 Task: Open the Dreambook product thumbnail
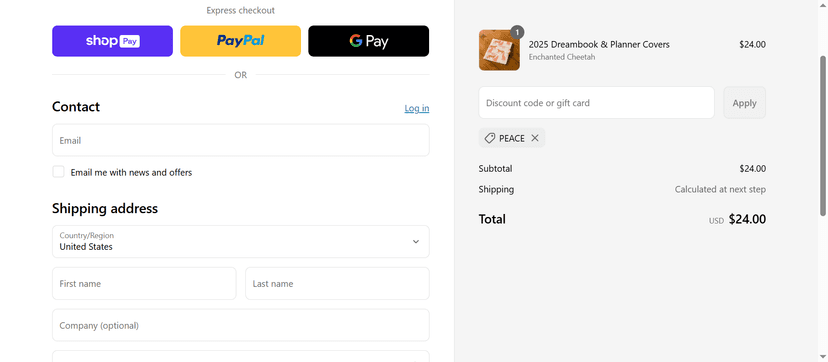[499, 50]
